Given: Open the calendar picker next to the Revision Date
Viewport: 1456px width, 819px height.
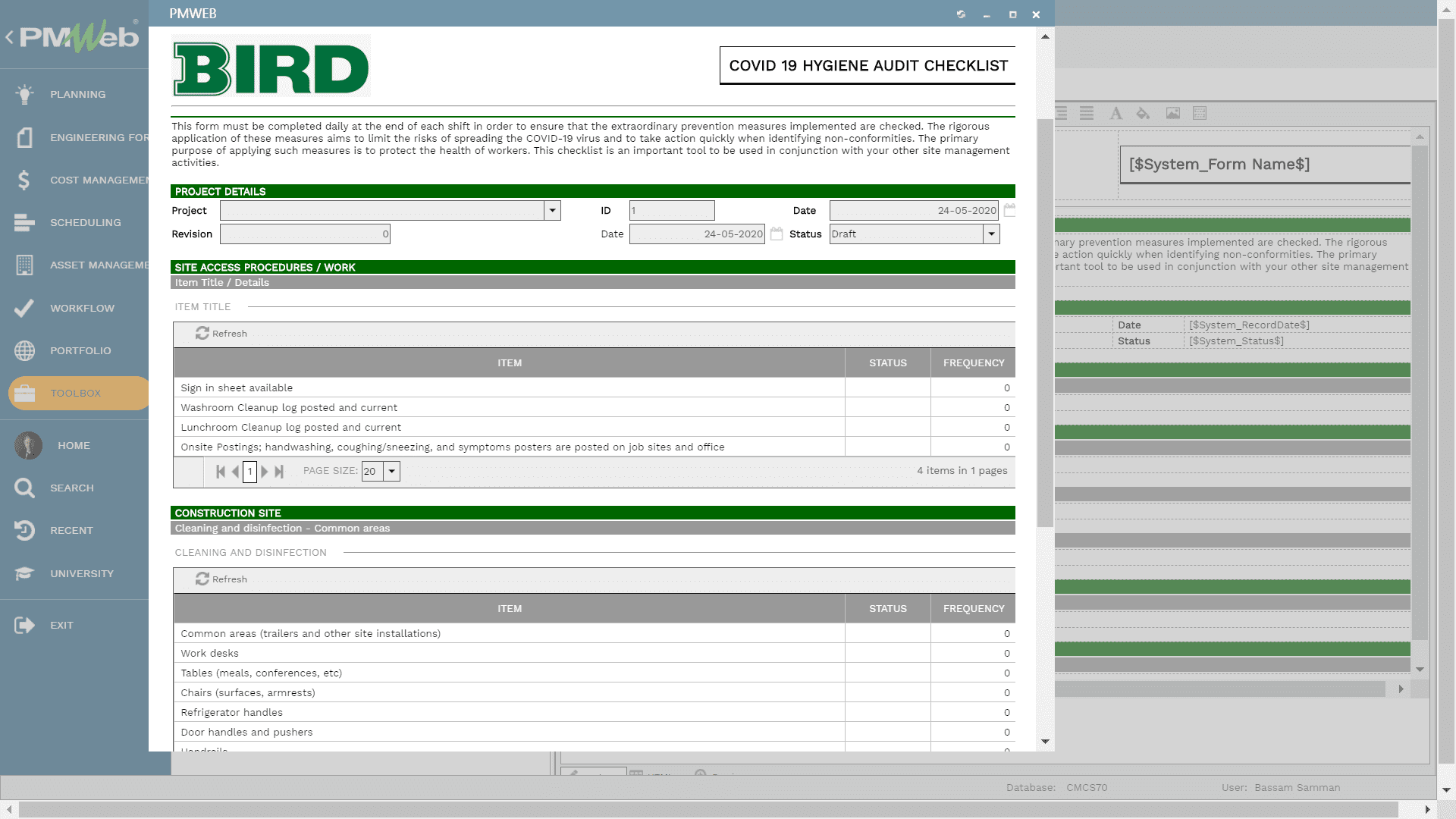Looking at the screenshot, I should pos(776,234).
